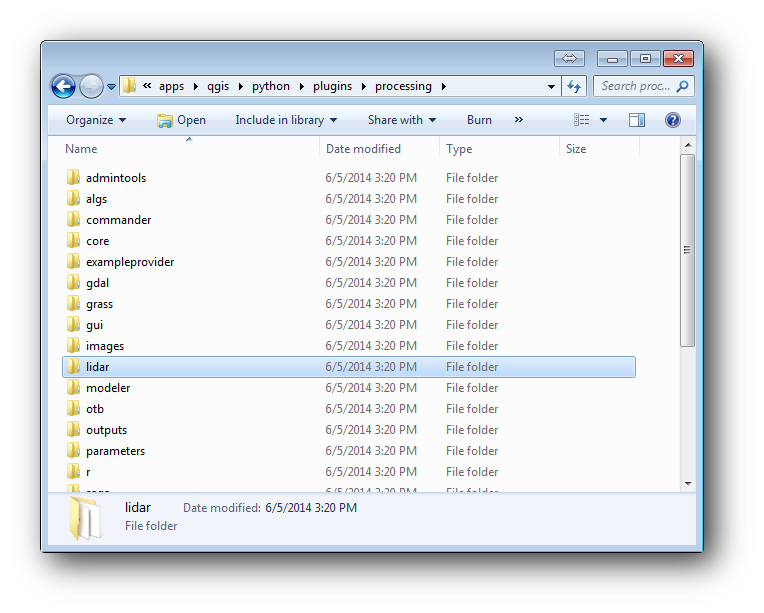This screenshot has width=764, height=613.
Task: Expand the address bar history dropdown
Action: tap(551, 87)
